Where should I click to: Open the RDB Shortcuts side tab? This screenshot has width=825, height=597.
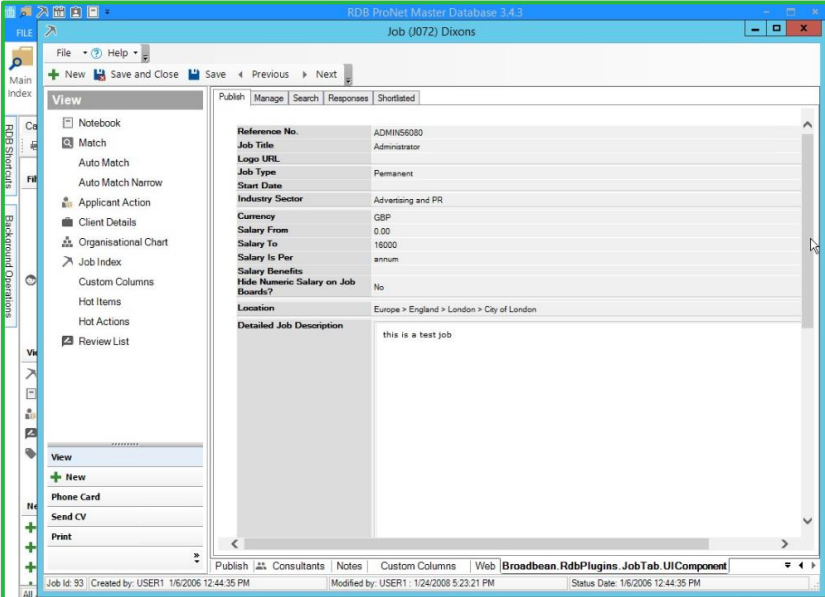tap(9, 156)
